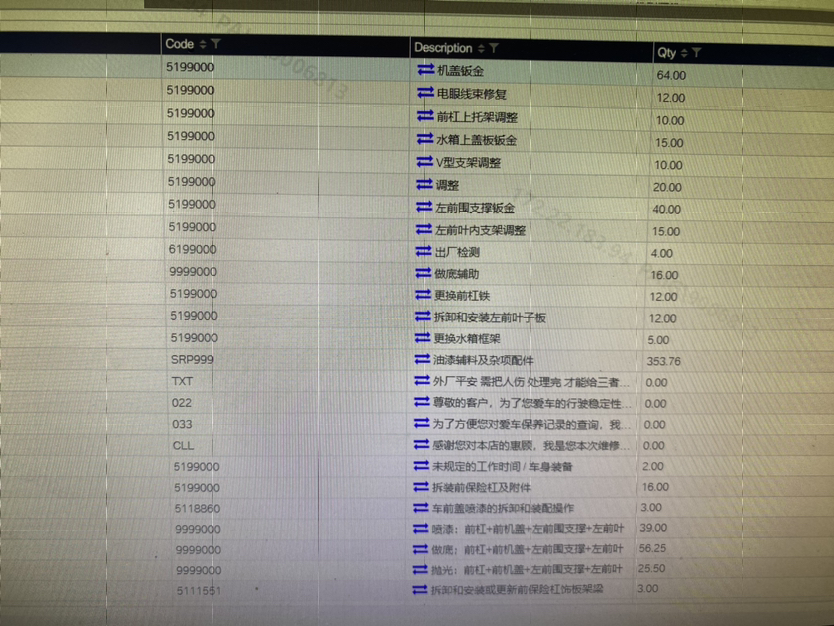
Task: Click the quantity value 56.25
Action: 652,548
